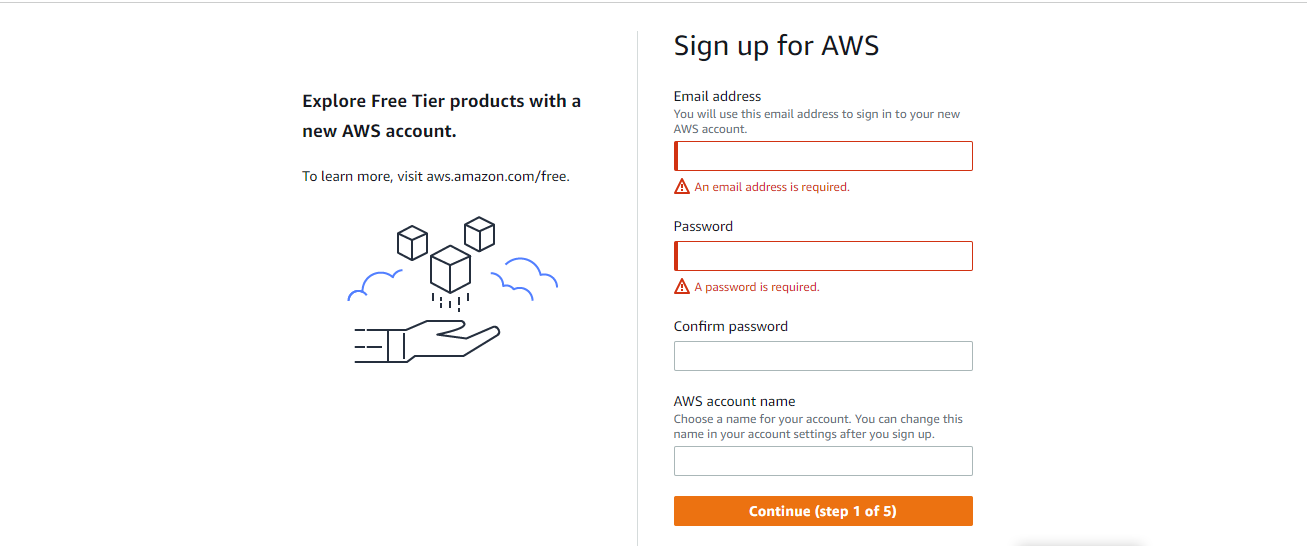Click the AWS account name field
The height and width of the screenshot is (546, 1307).
(x=823, y=461)
